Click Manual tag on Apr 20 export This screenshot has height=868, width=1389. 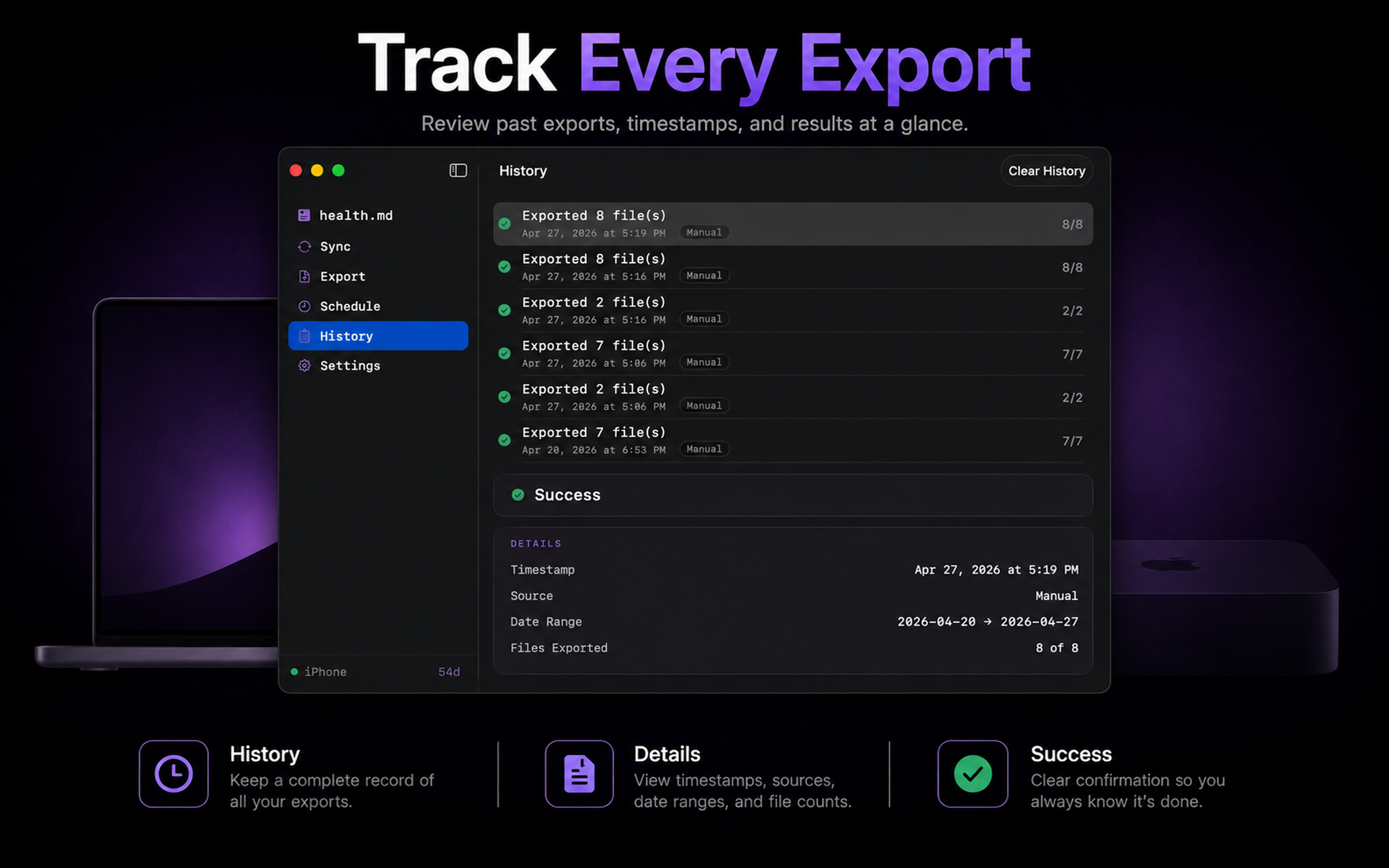tap(704, 449)
